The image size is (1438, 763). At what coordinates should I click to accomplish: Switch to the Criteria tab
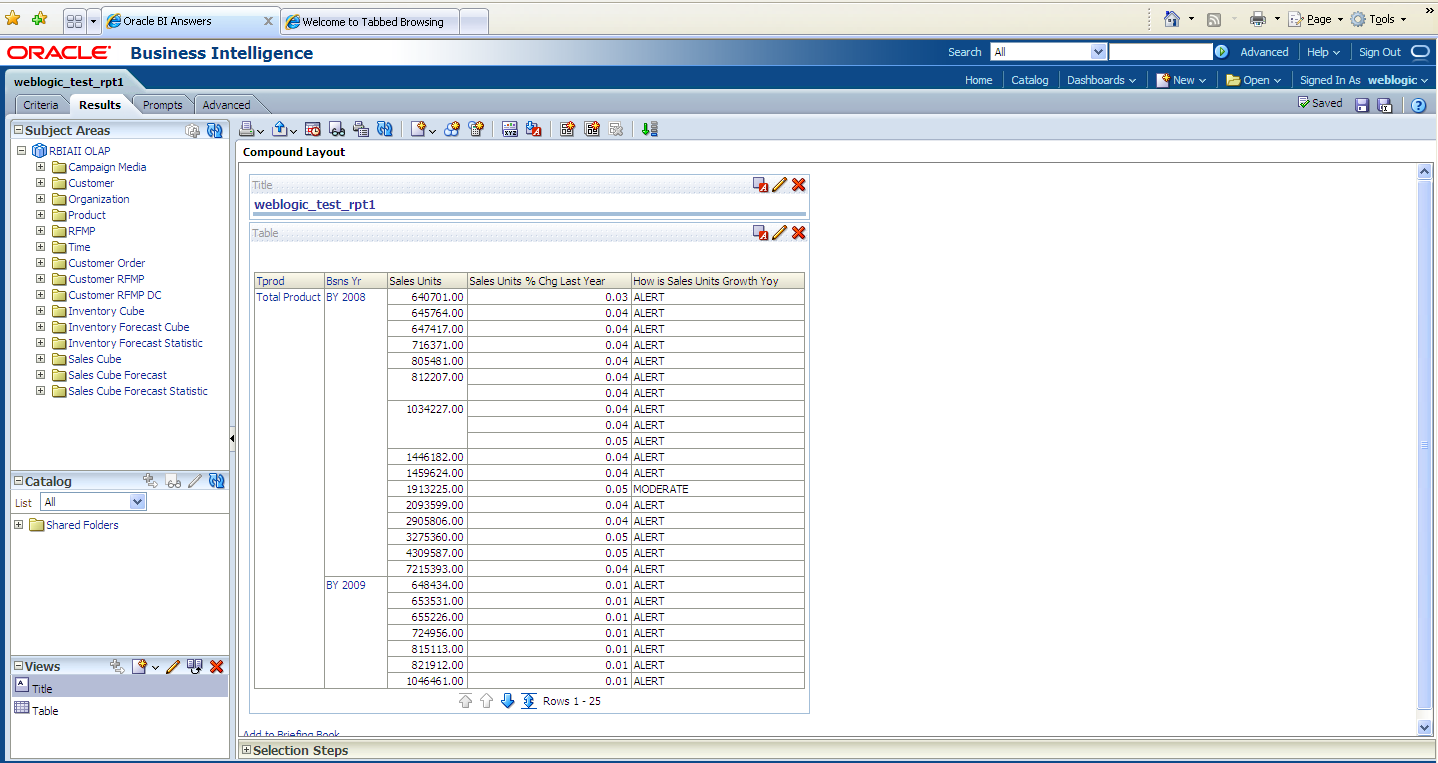[x=41, y=105]
